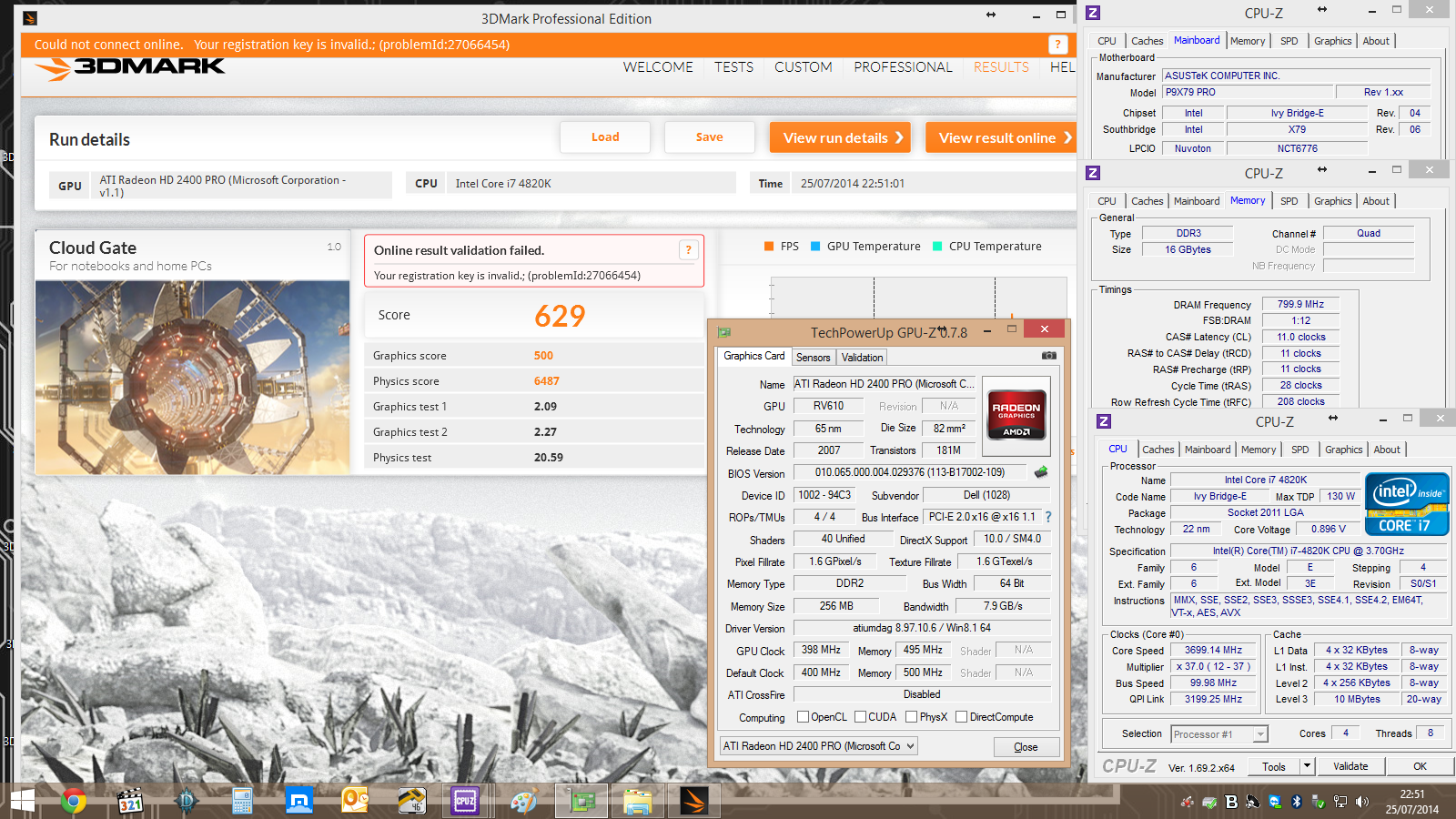Open the GPU selection dropdown in GPU-Z
This screenshot has height=819, width=1456.
click(x=818, y=746)
